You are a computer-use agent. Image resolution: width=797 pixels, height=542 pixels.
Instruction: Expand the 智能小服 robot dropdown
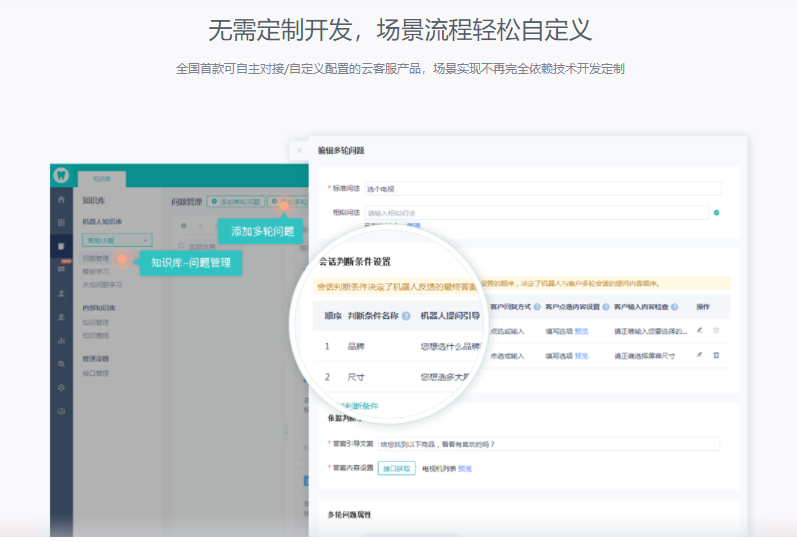(x=116, y=240)
